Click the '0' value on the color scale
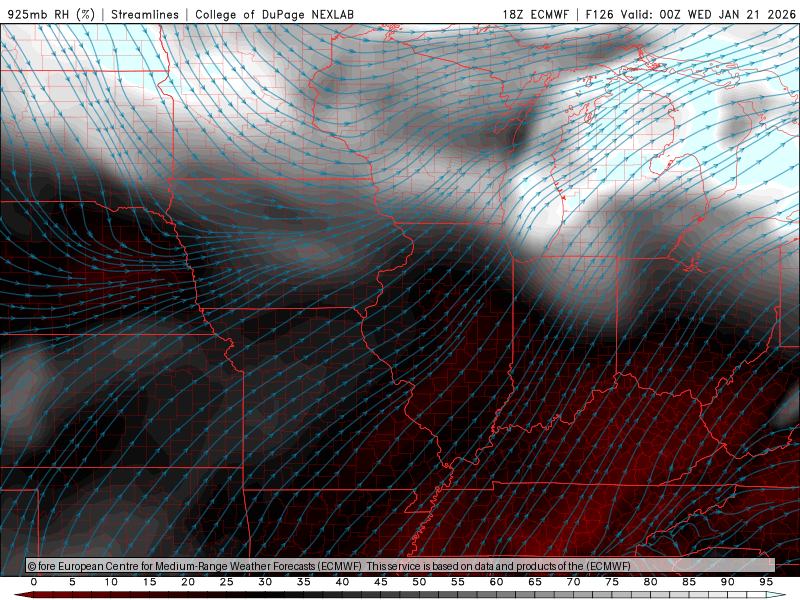 [34, 582]
